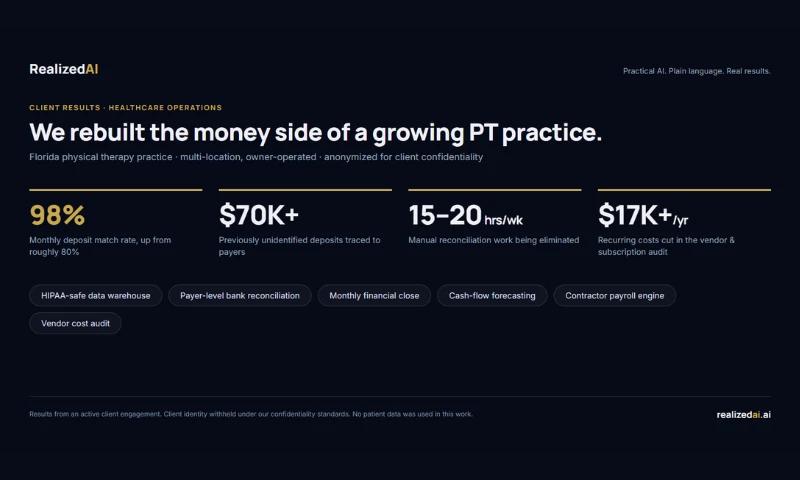This screenshot has height=480, width=800.
Task: Choose the Monthly financial close tag
Action: pyautogui.click(x=374, y=295)
